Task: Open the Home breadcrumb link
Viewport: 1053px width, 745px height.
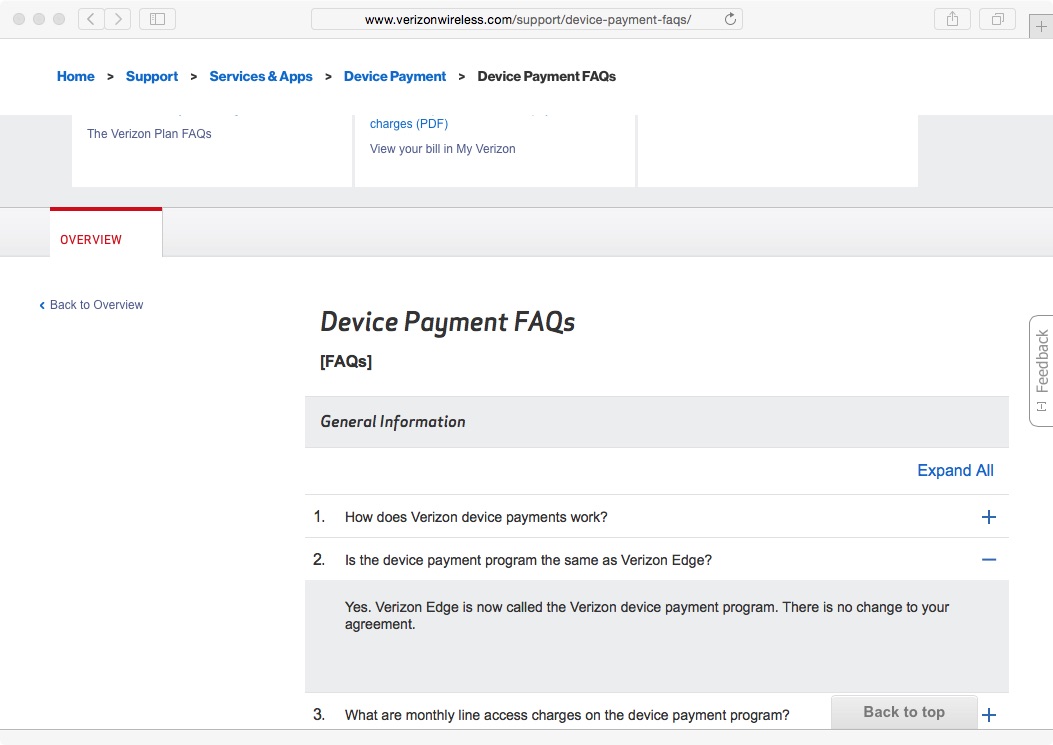Action: coord(76,77)
